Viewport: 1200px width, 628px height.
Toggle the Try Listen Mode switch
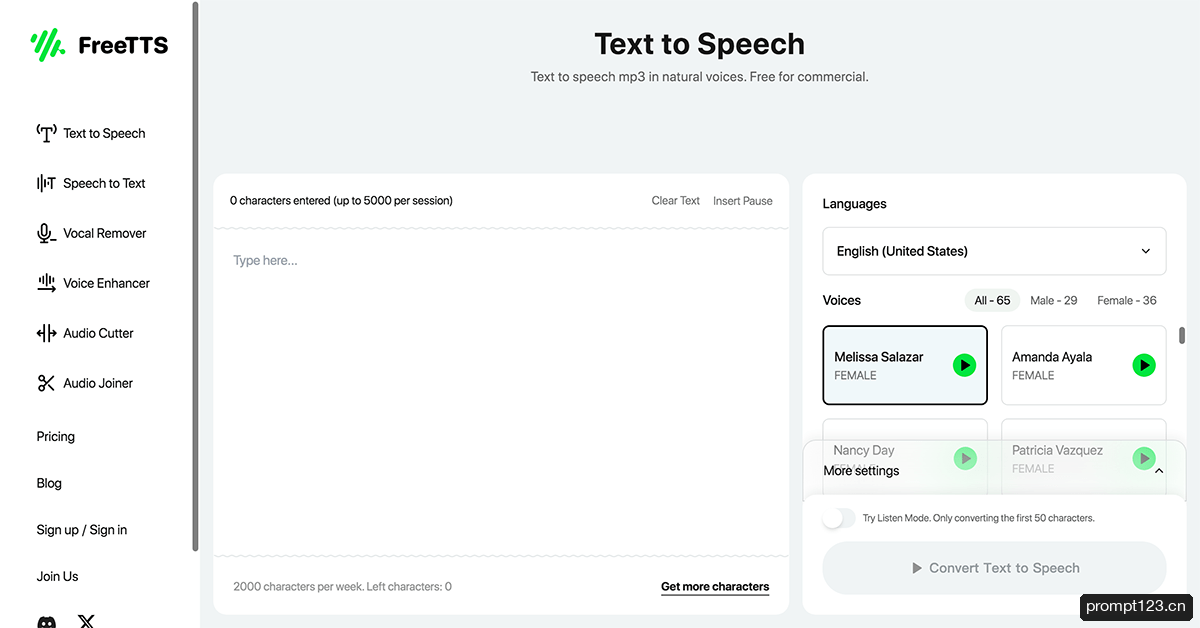pos(839,518)
